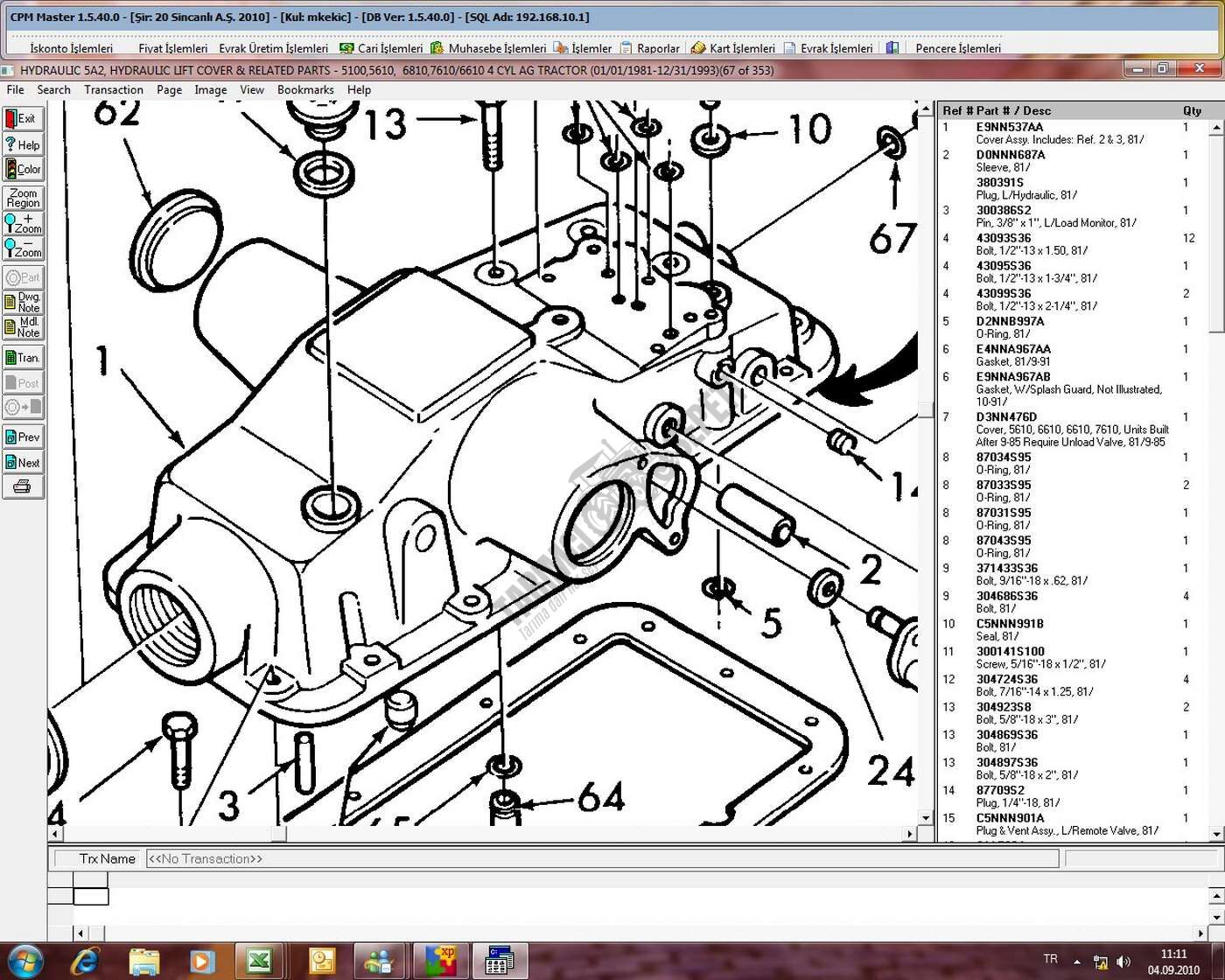Screen dimensions: 1225x980
Task: Go to next page with Next
Action: 23,462
